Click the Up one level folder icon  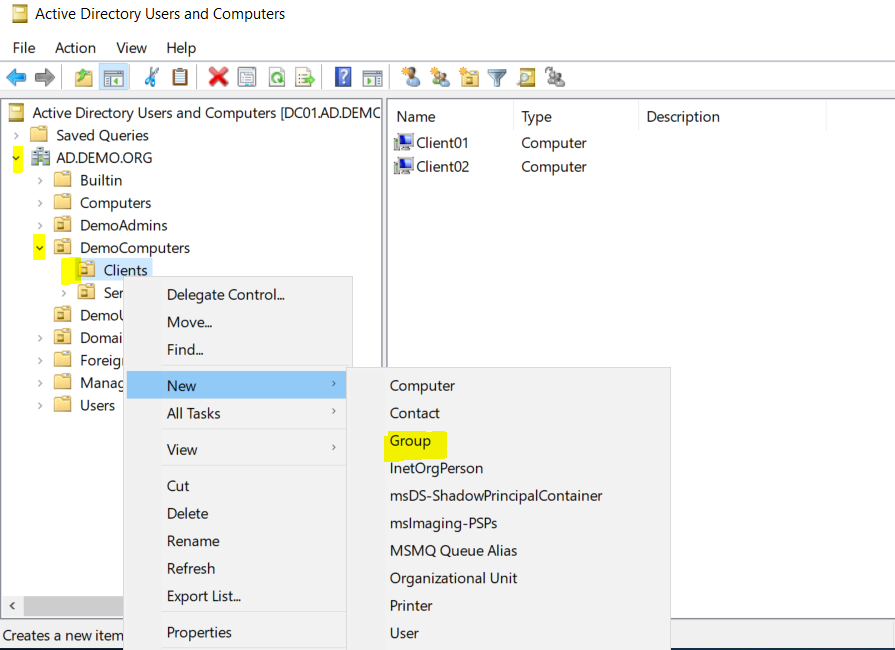84,77
